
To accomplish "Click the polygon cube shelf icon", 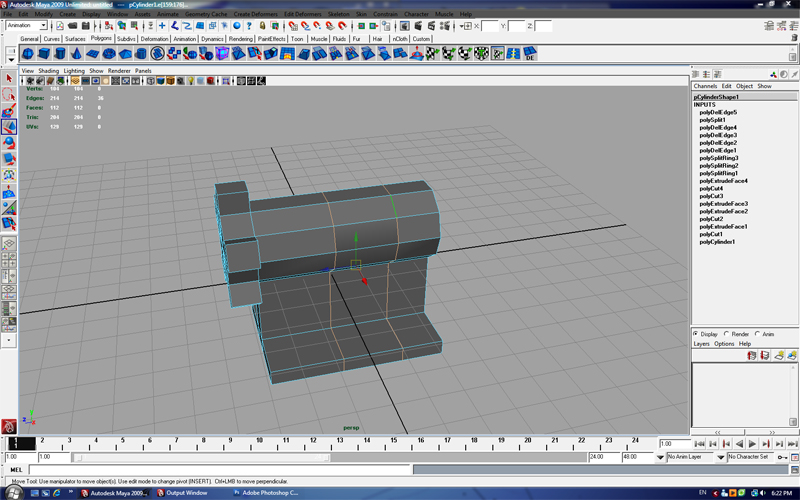I will pos(46,54).
